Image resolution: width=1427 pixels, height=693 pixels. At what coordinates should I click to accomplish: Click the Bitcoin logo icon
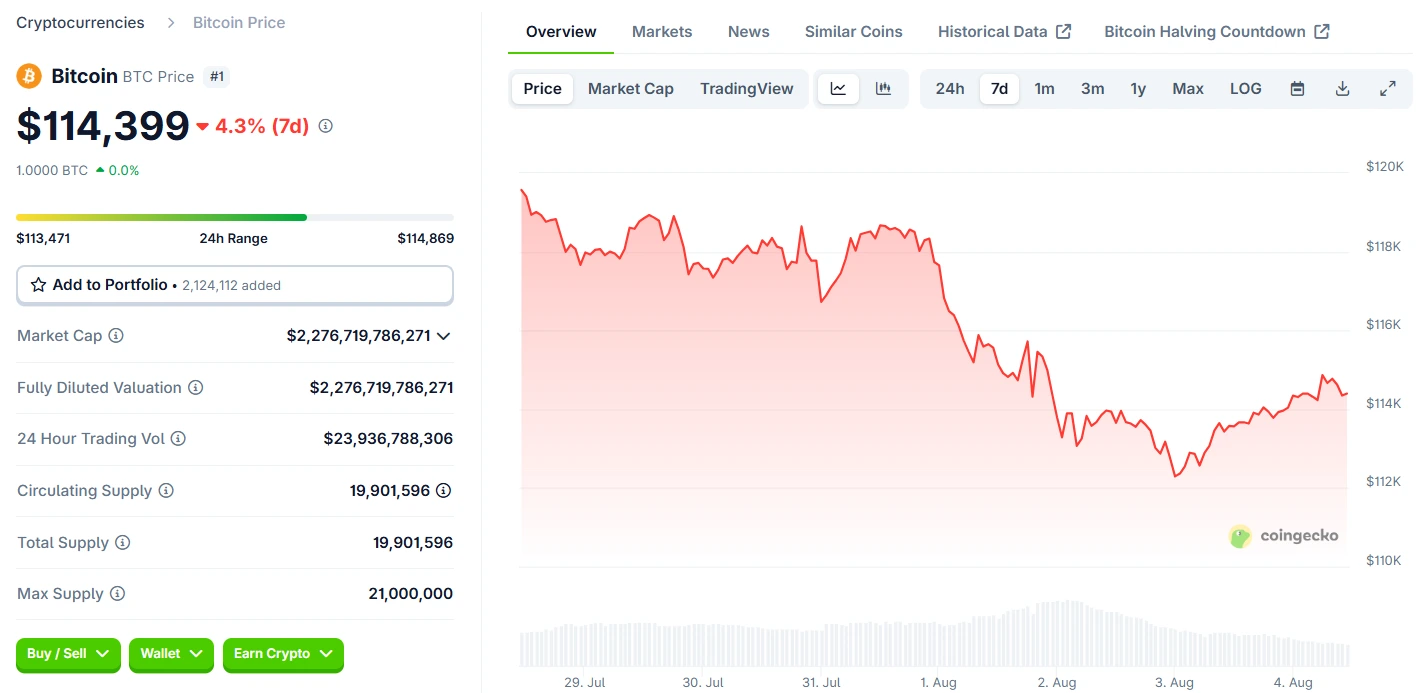[28, 76]
